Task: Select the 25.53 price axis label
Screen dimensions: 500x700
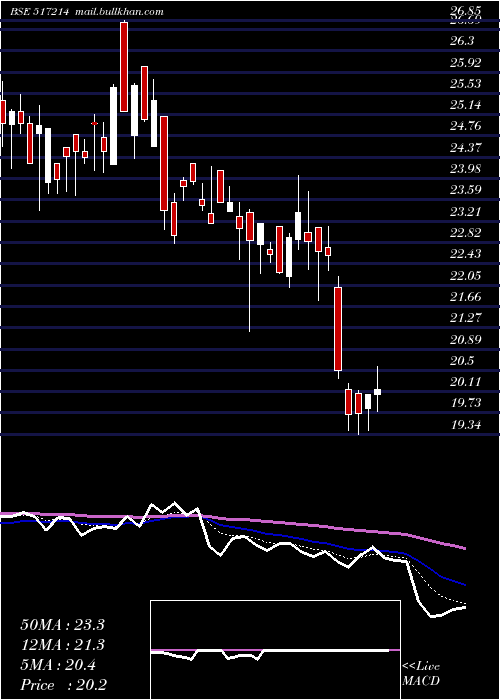Action: click(465, 83)
